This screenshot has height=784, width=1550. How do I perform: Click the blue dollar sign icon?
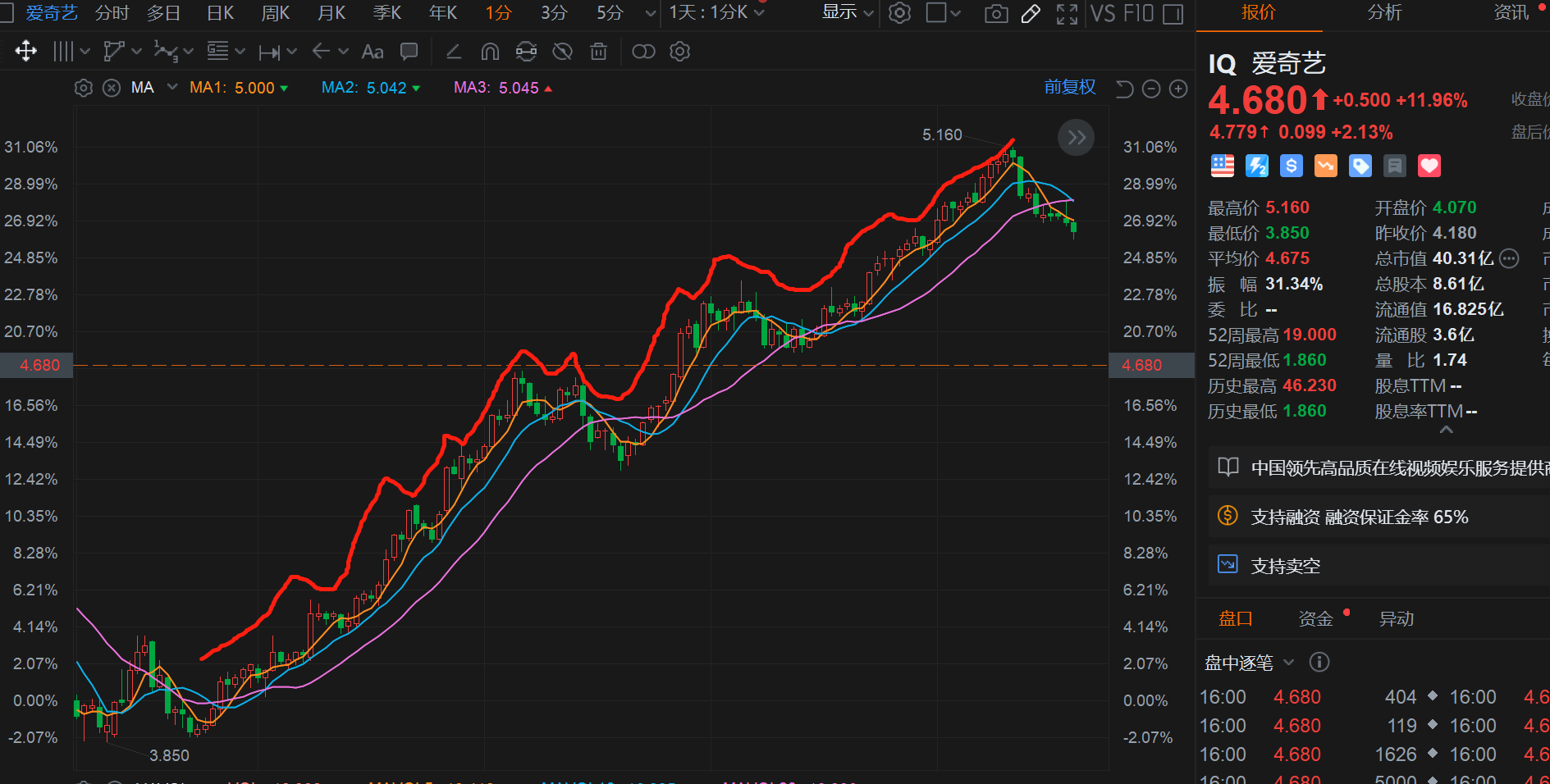tap(1292, 166)
